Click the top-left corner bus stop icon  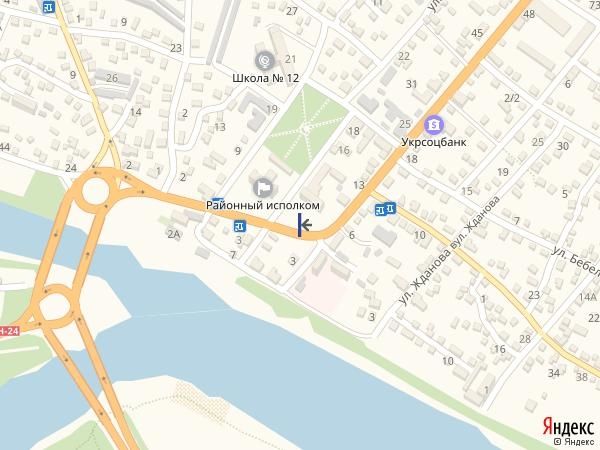coord(49,6)
